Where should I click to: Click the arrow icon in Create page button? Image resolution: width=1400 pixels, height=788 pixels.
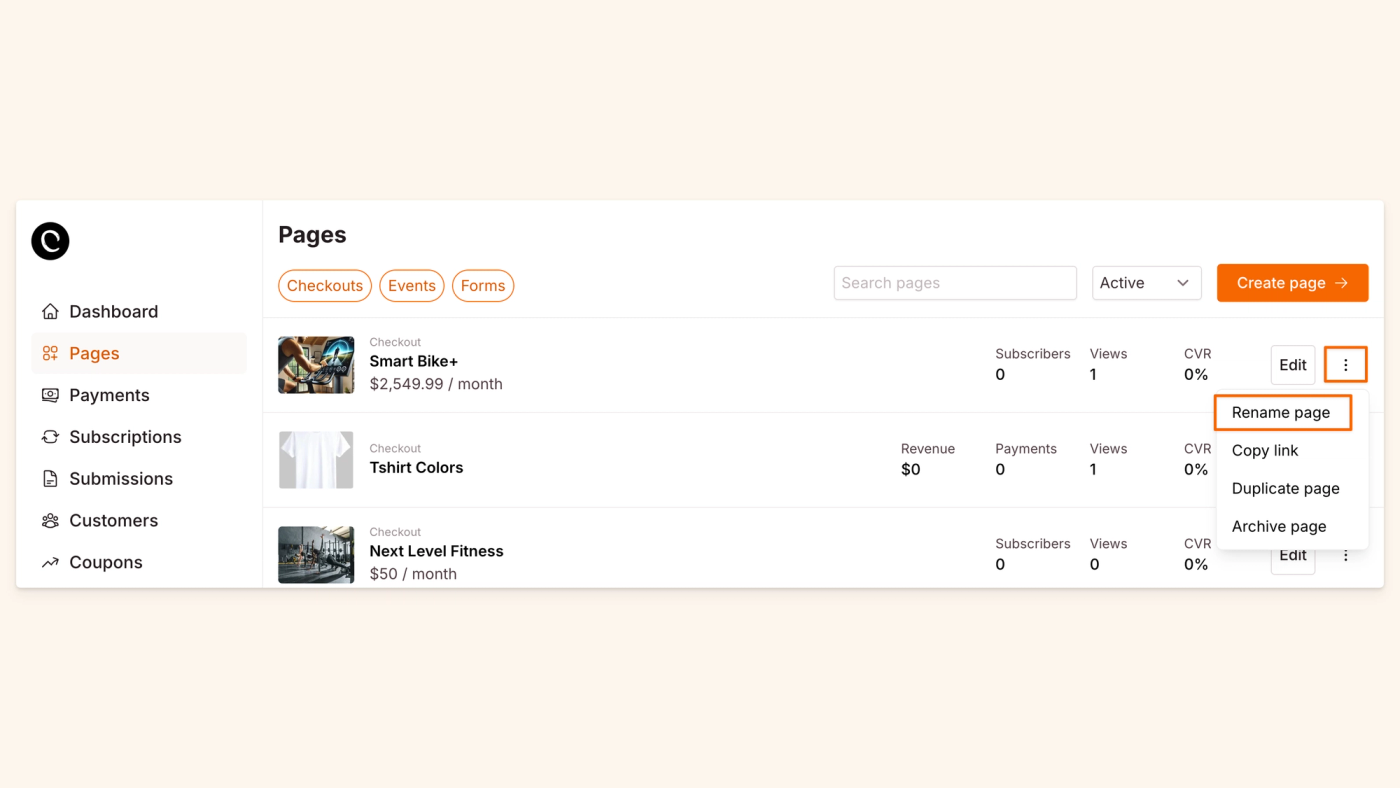[1342, 283]
